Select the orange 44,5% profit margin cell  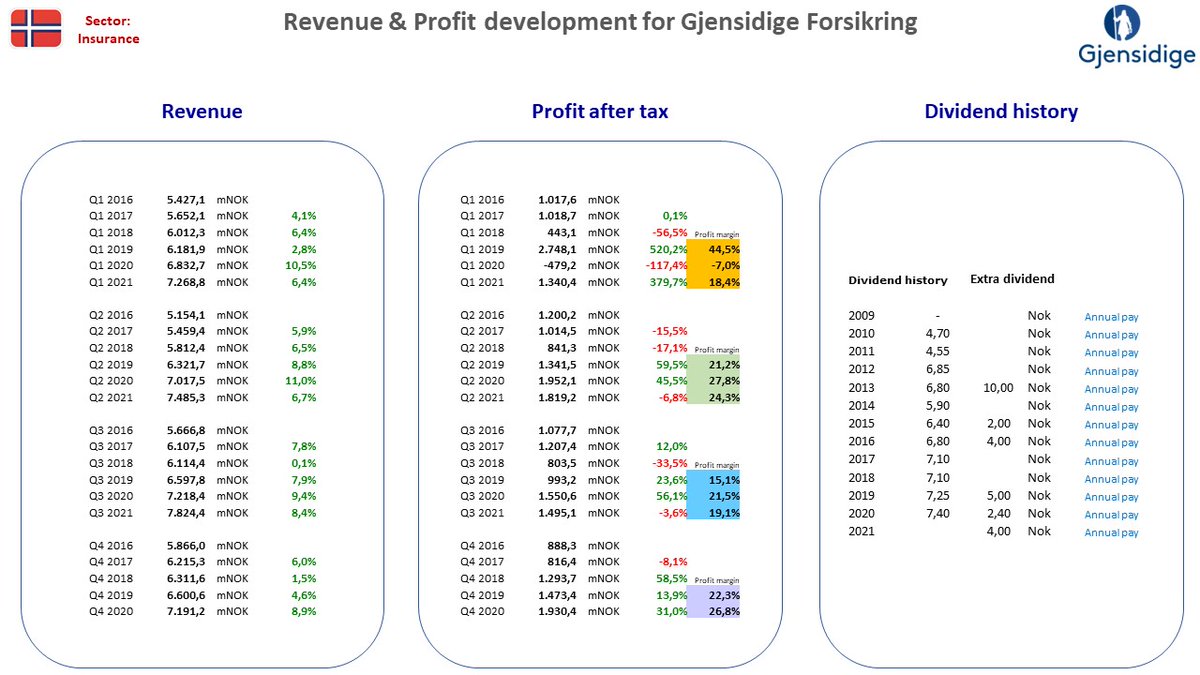pos(714,249)
